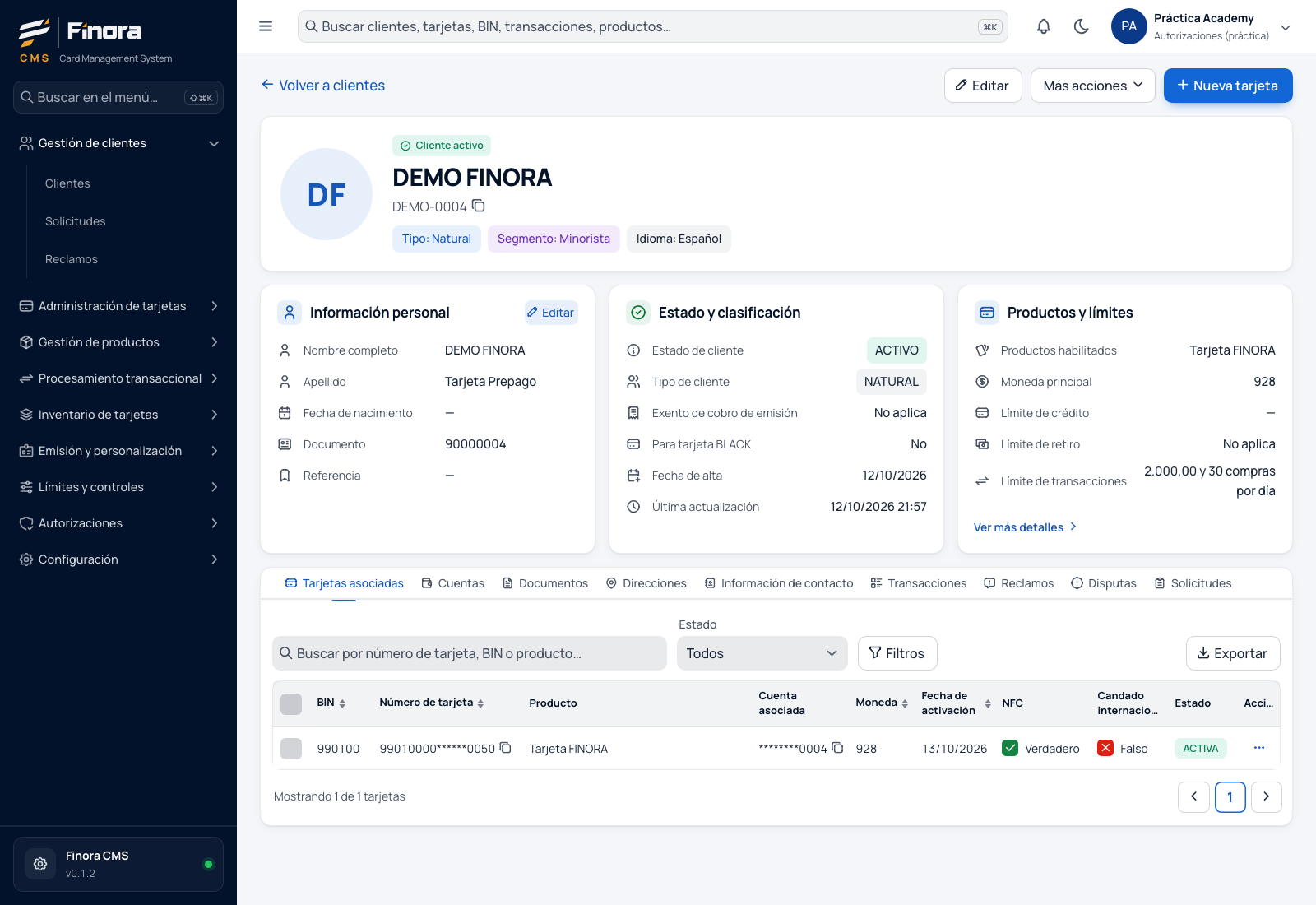Copy associated account ********0004 icon
The image size is (1316, 905).
click(x=837, y=748)
